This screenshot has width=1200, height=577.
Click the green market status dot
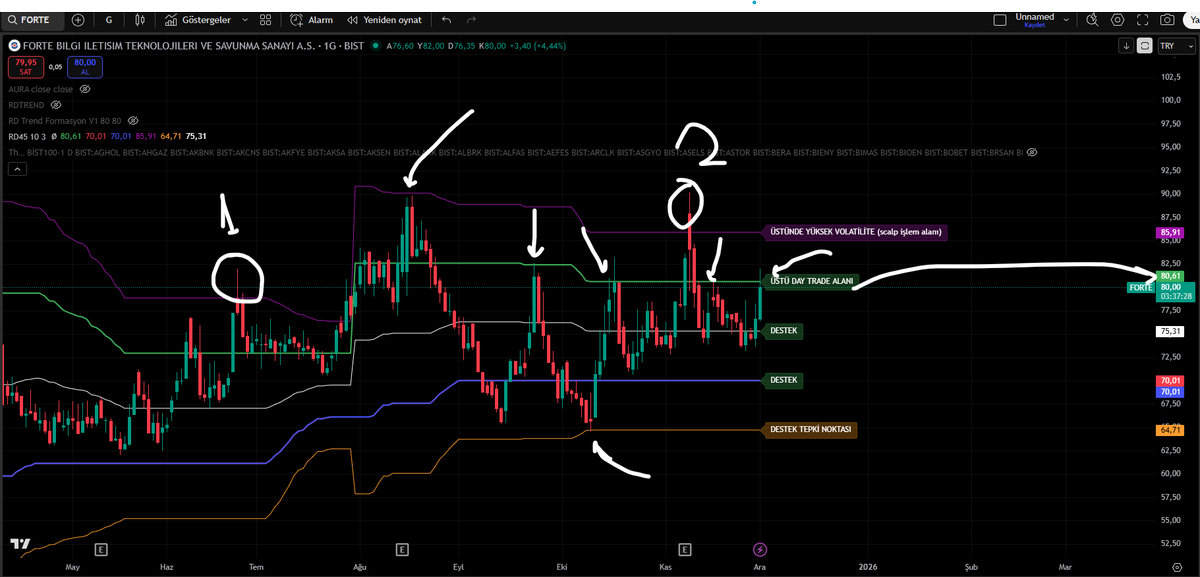point(374,45)
